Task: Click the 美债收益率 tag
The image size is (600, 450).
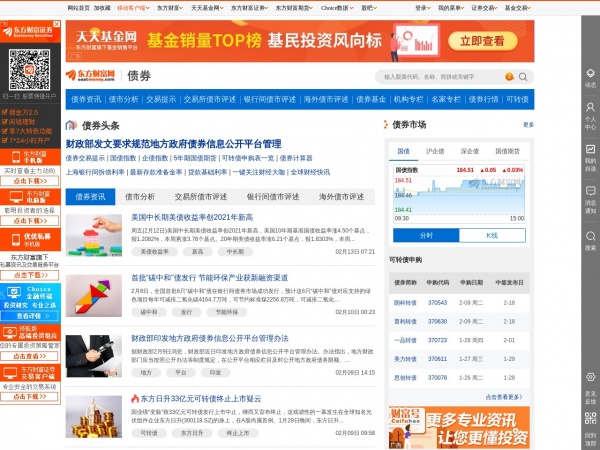Action: 154,252
